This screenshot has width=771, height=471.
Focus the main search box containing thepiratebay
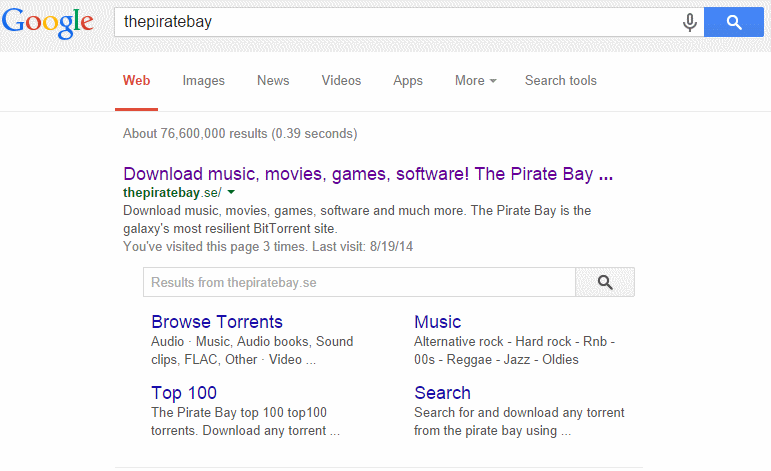[398, 22]
